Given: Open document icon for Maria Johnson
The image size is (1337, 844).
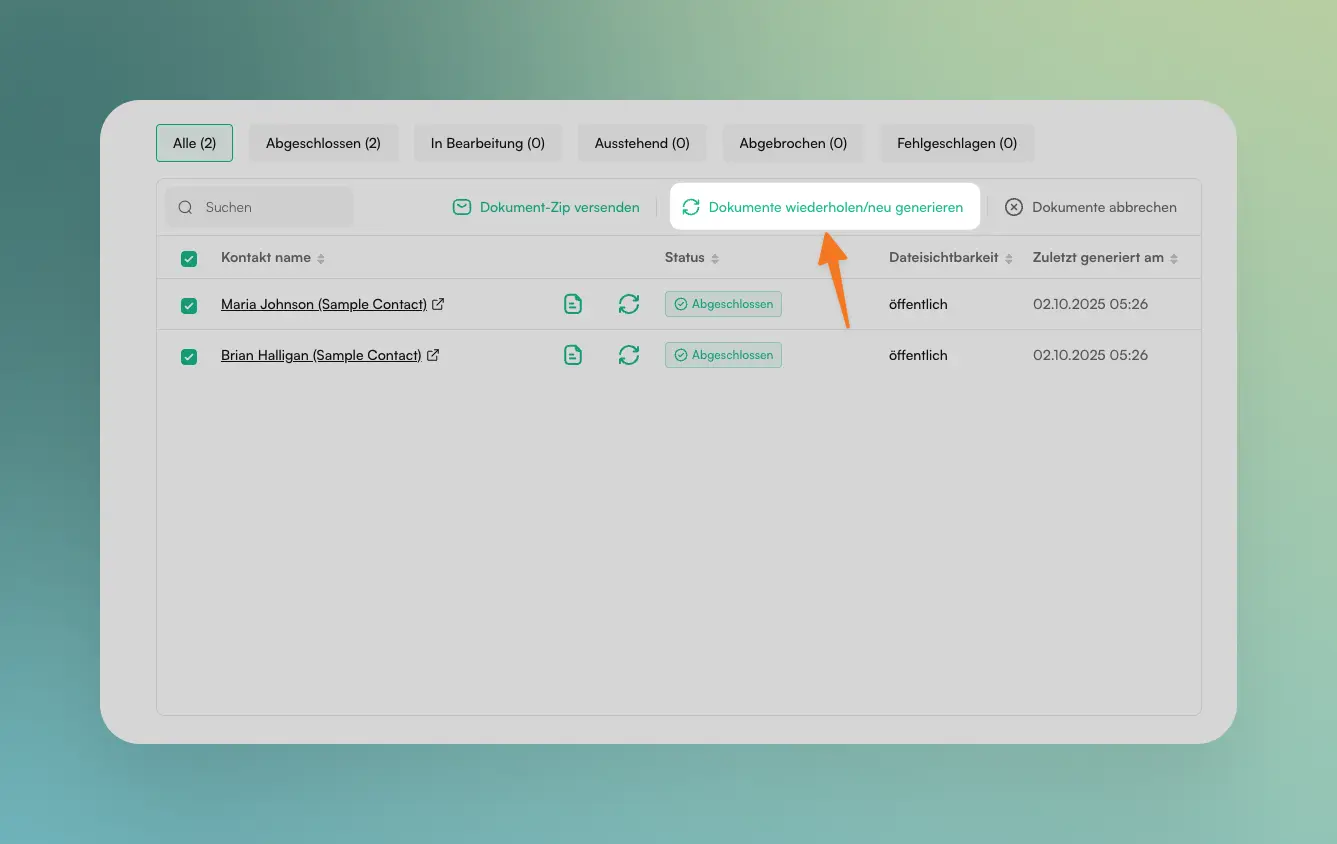Looking at the screenshot, I should pos(573,304).
